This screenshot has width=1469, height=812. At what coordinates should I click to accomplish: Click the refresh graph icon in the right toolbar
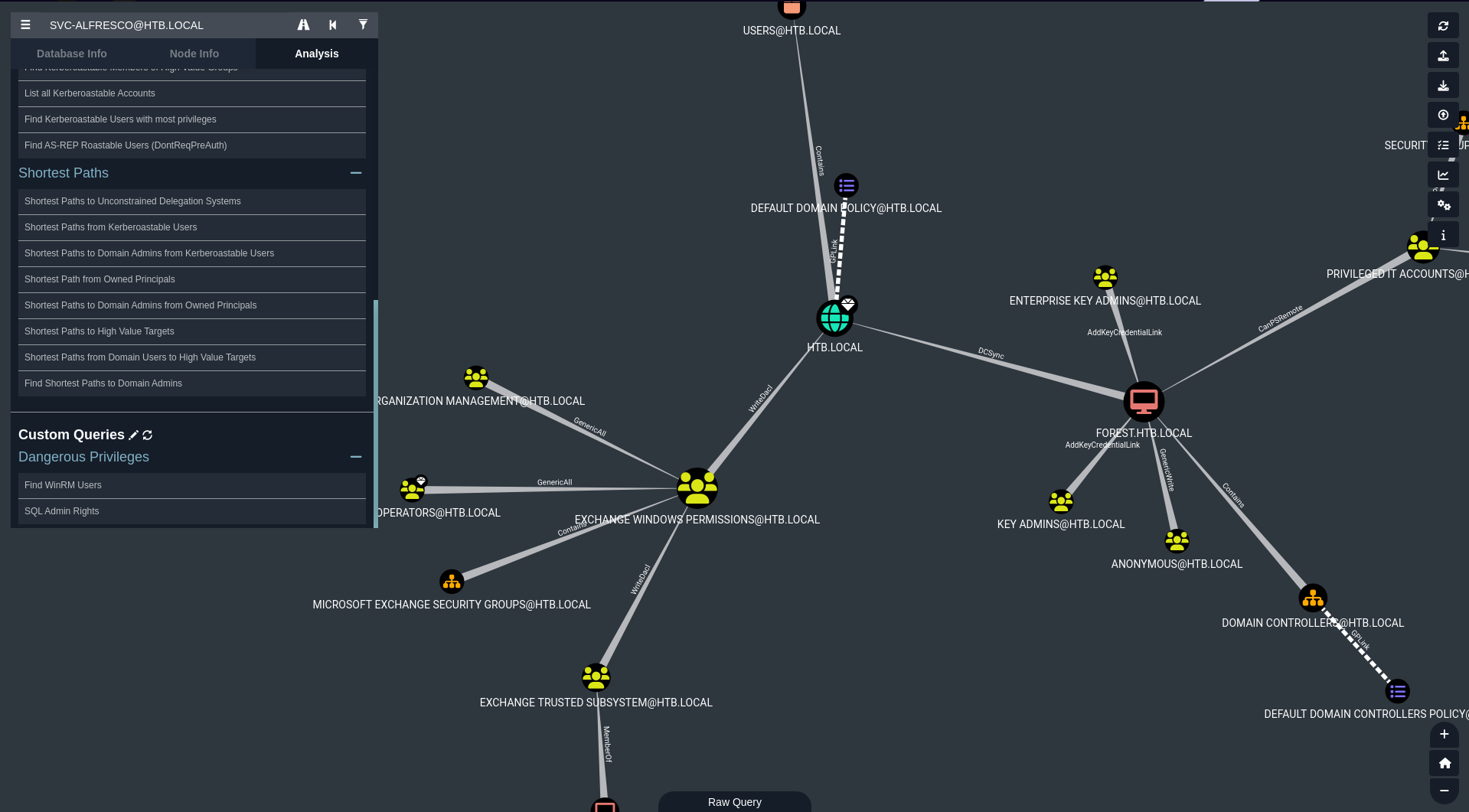coord(1443,26)
